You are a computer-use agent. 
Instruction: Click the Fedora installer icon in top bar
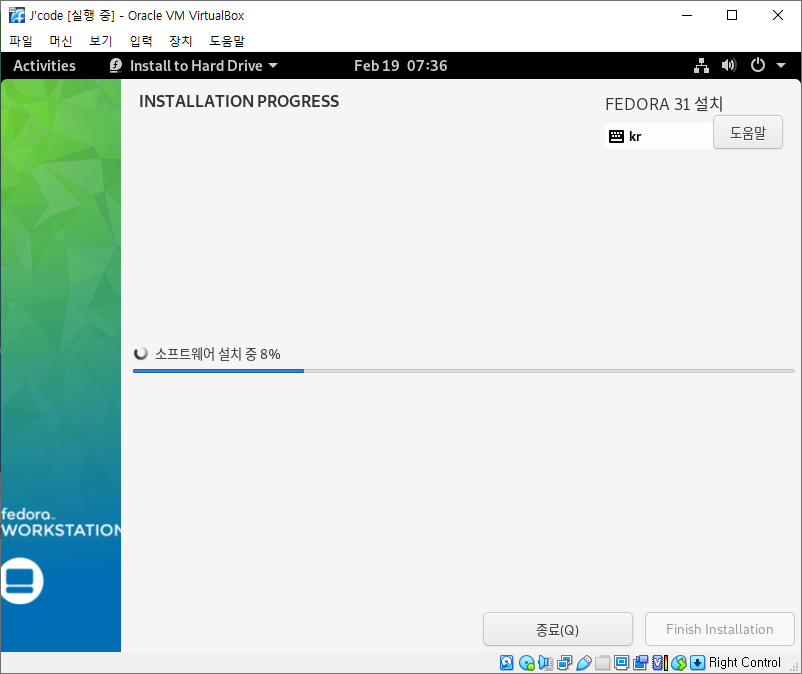tap(116, 65)
